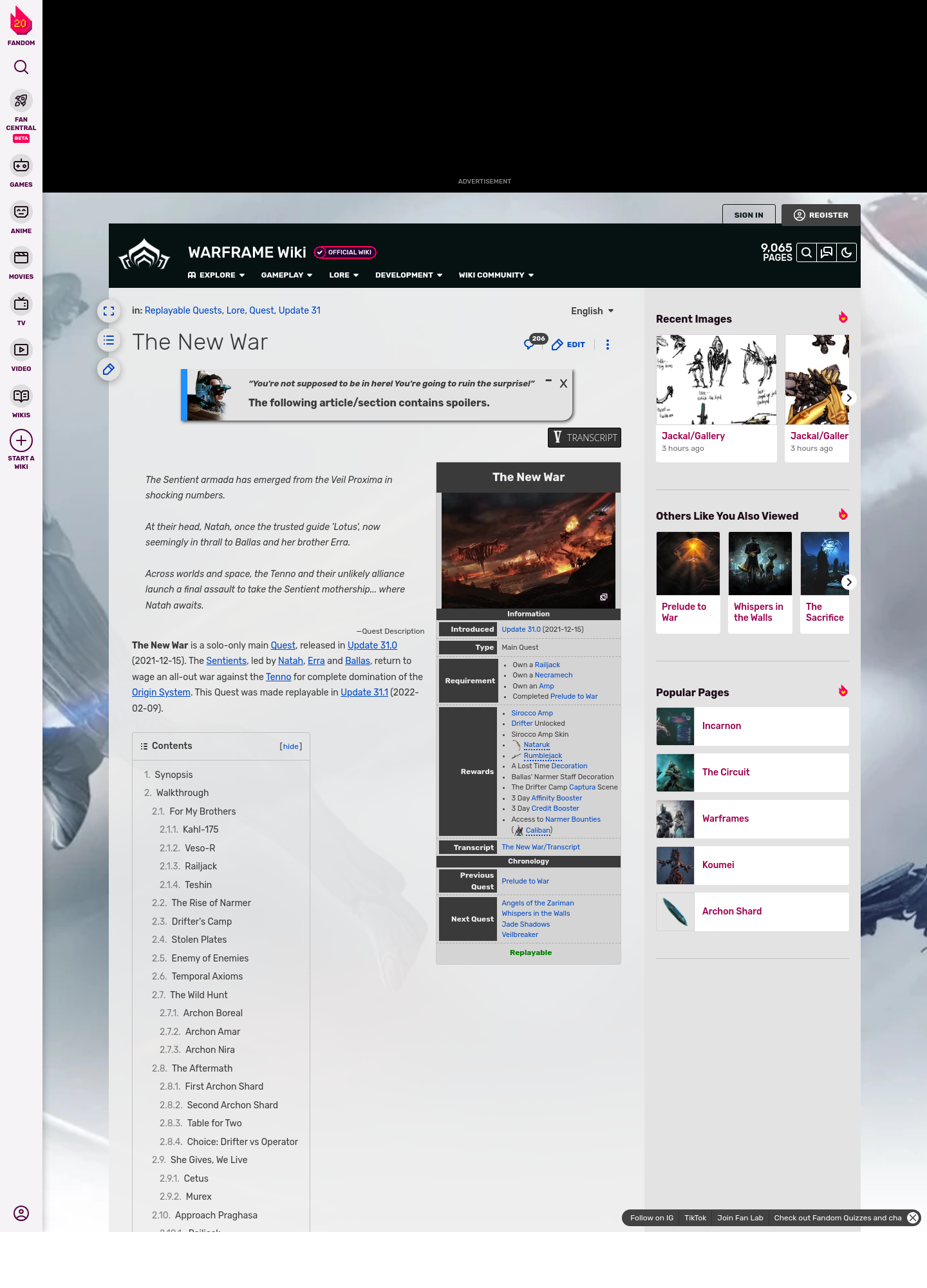Open the Origin System link
Screen dimensions: 927x1288
tap(161, 692)
